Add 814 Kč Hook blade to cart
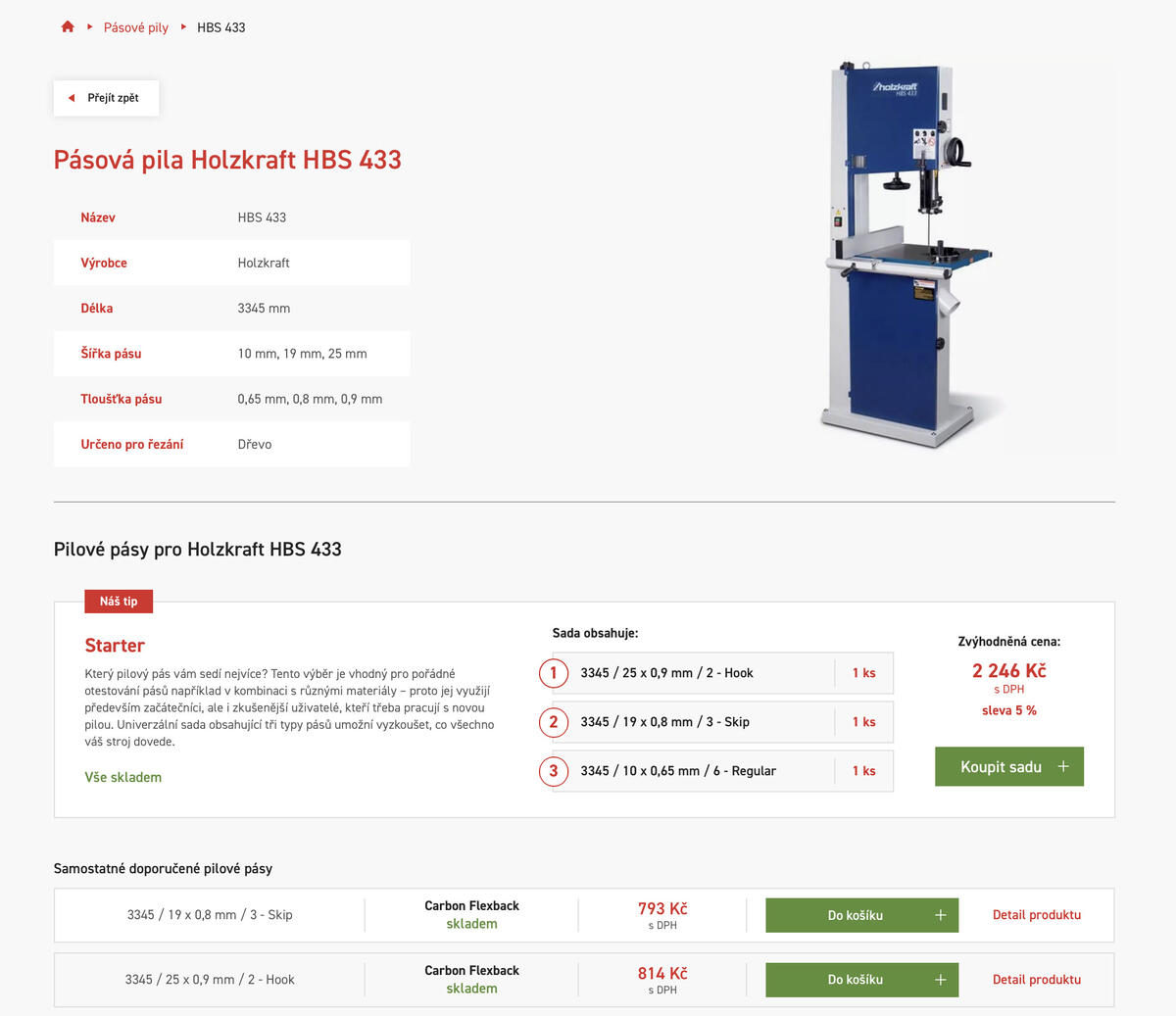This screenshot has height=1016, width=1176. tap(861, 980)
